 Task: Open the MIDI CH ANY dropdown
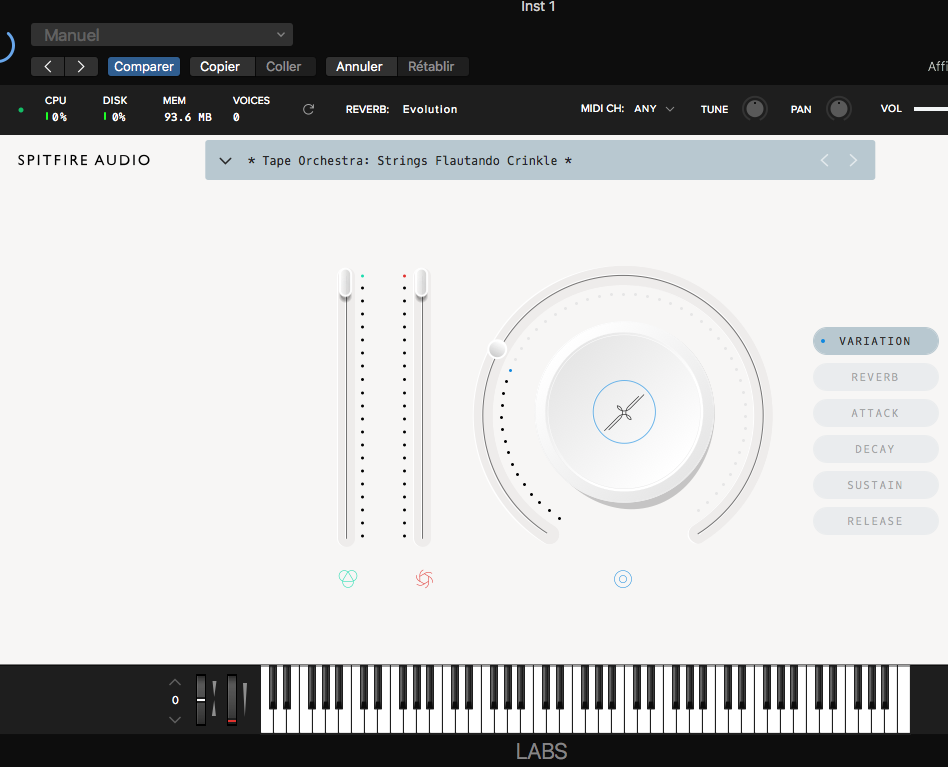(654, 109)
